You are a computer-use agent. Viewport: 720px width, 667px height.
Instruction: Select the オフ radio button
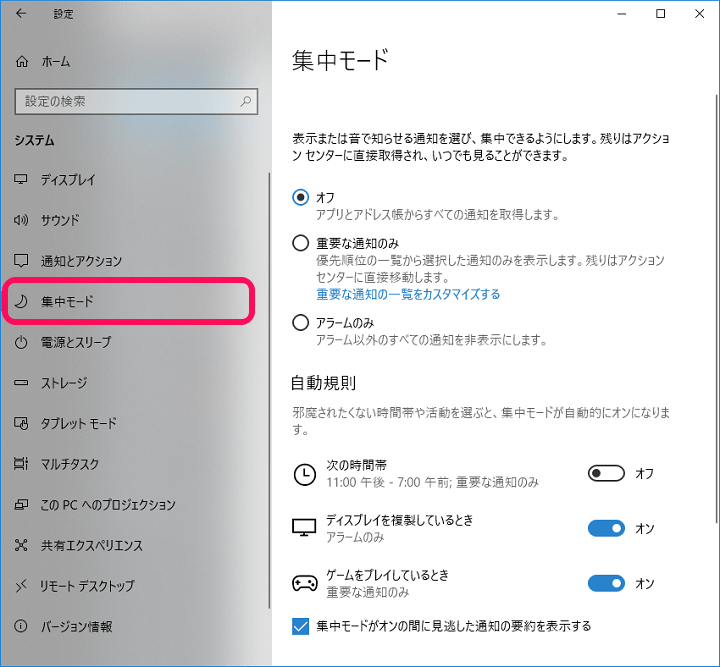coord(300,197)
